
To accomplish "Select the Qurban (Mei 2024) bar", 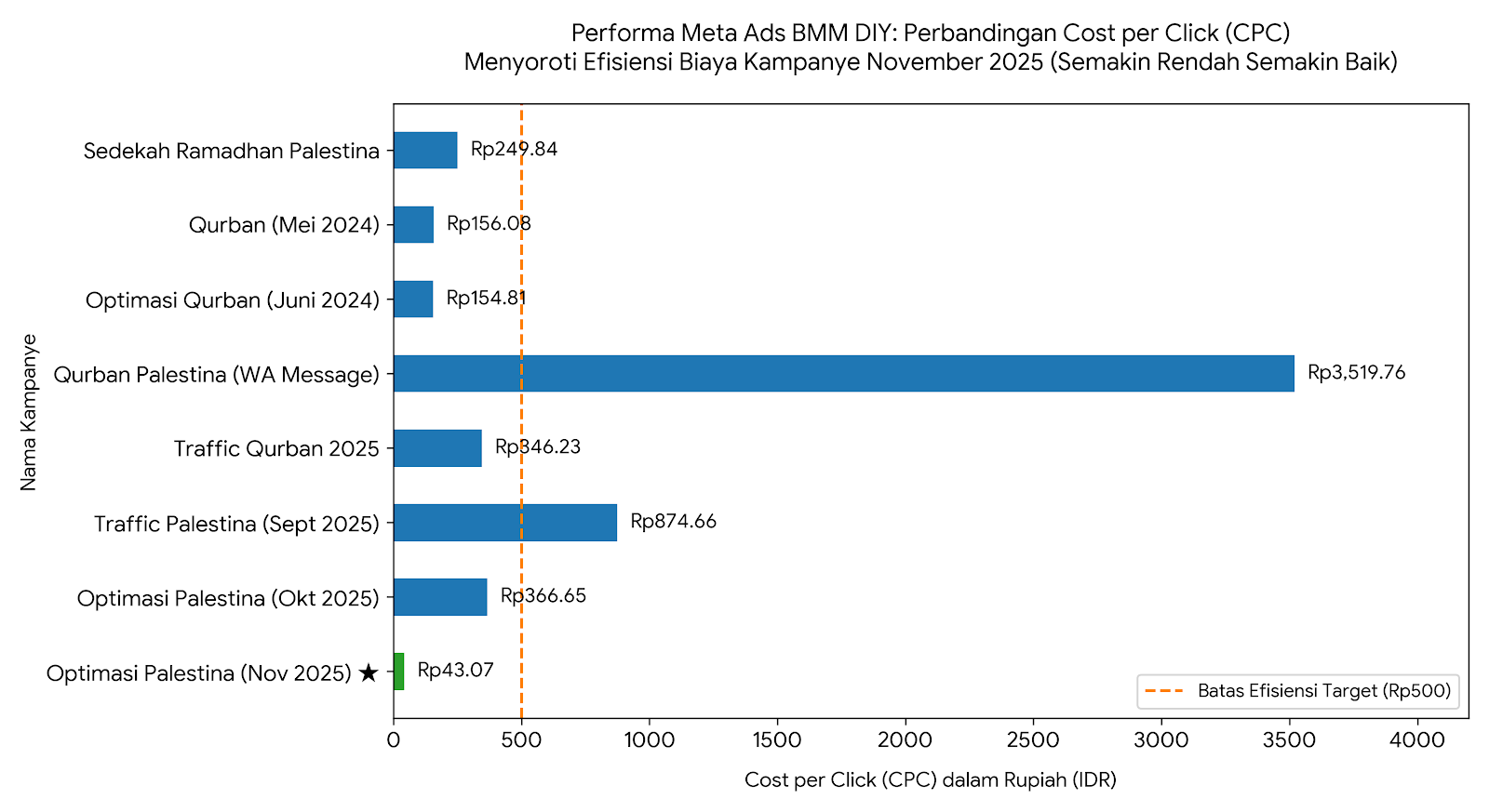I will 413,224.
